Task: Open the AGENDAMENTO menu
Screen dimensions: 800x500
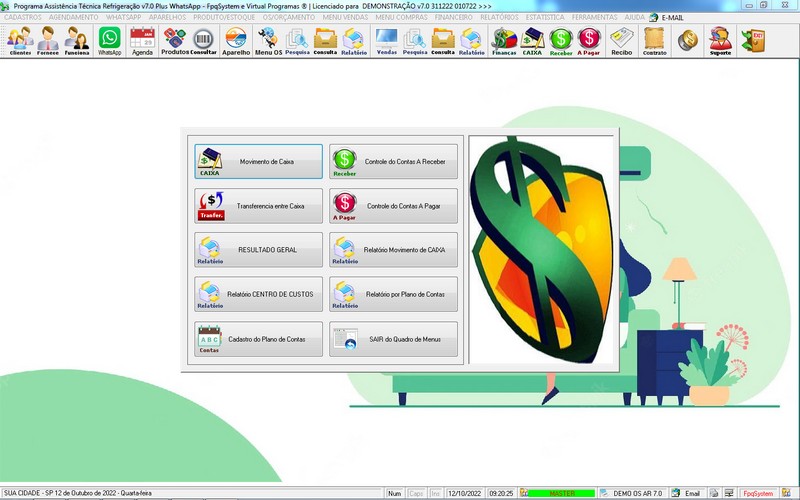Action: [x=73, y=17]
